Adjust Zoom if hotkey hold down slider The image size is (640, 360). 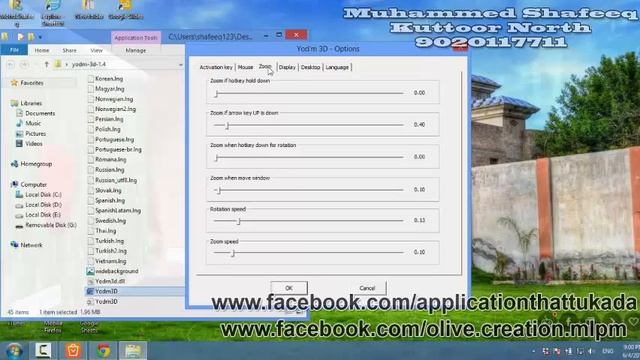coord(309,93)
